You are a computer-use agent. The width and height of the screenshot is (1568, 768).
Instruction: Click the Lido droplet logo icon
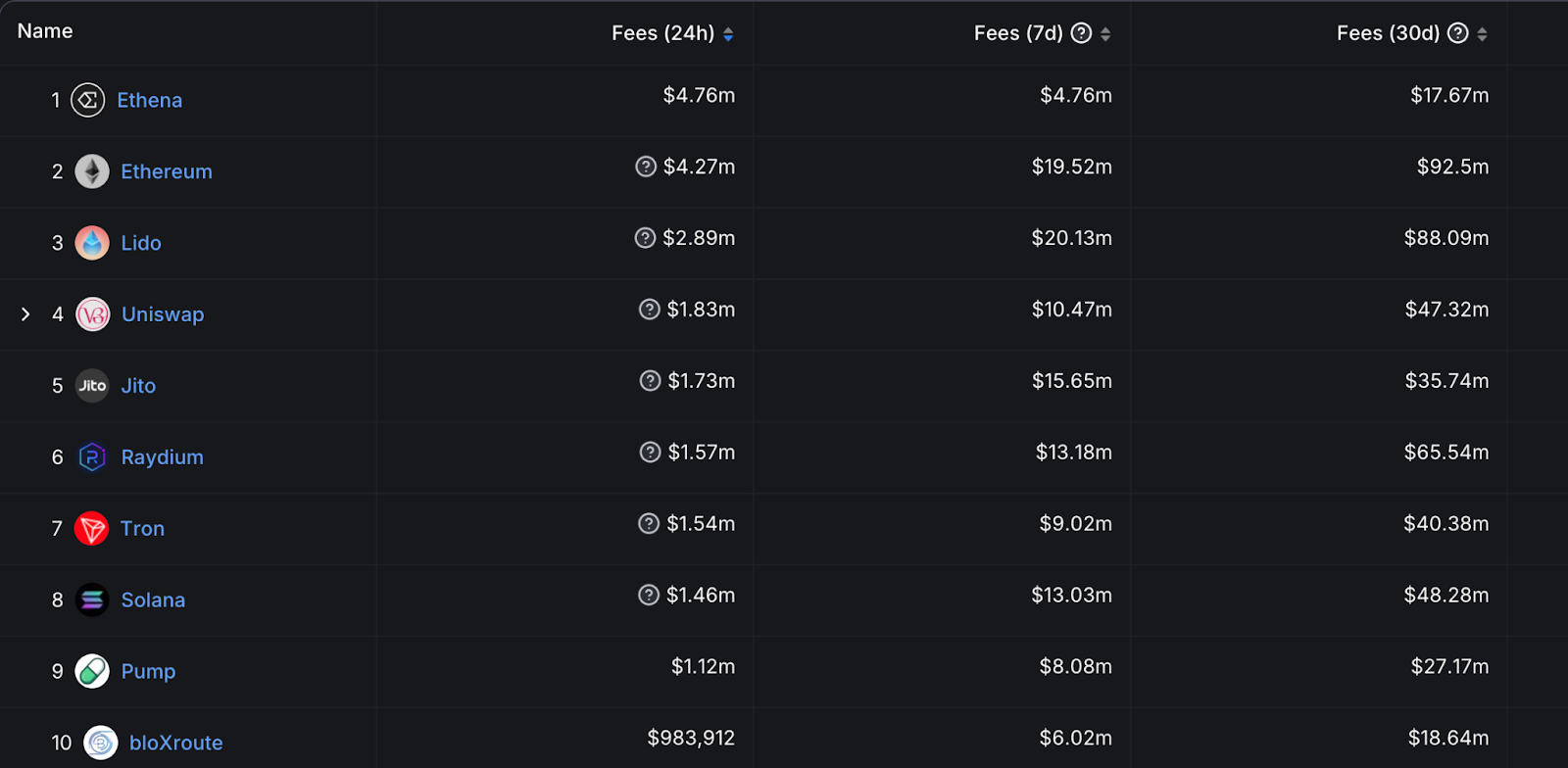pos(92,243)
